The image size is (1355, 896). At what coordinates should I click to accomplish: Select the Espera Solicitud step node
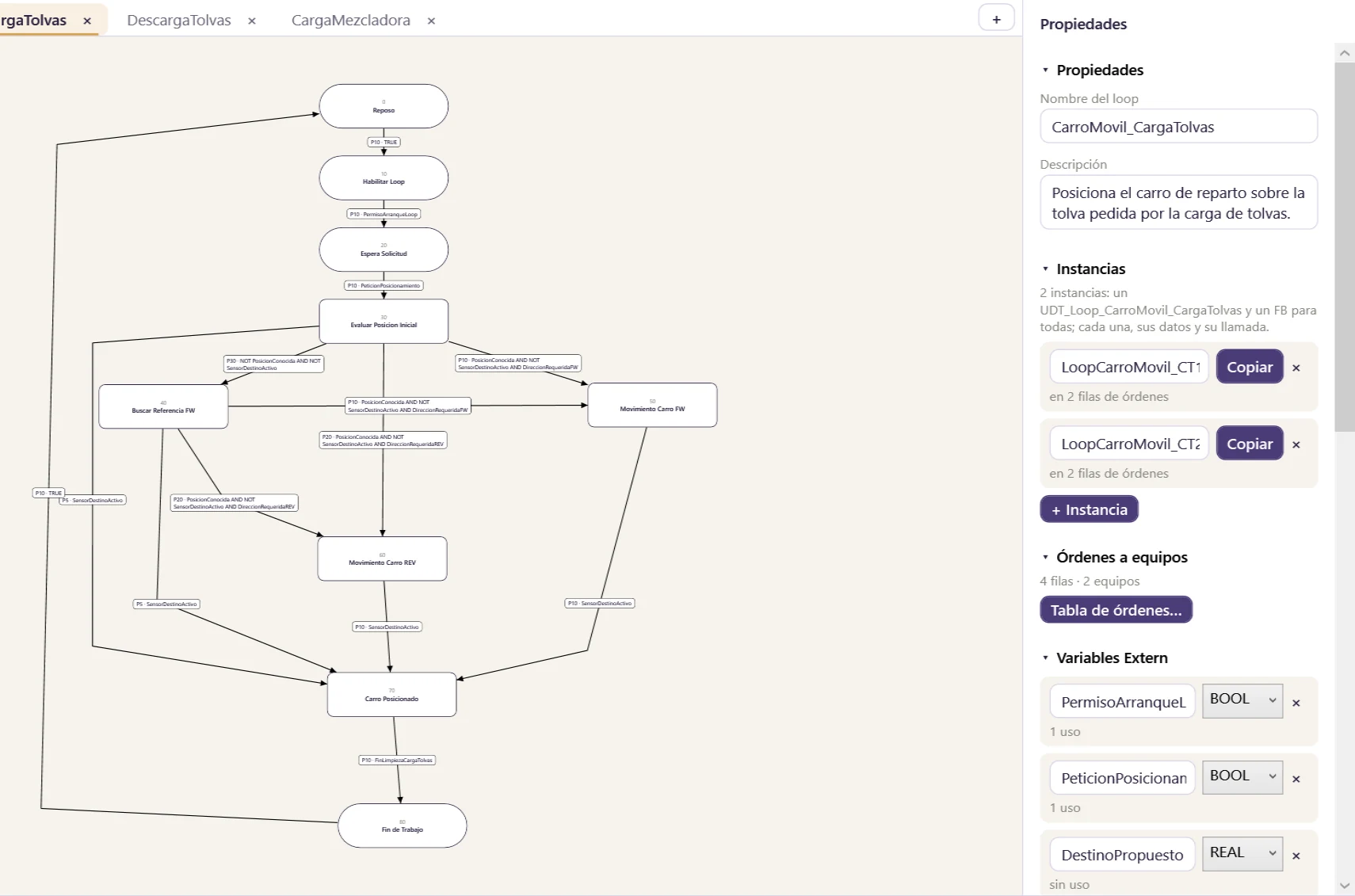(384, 250)
